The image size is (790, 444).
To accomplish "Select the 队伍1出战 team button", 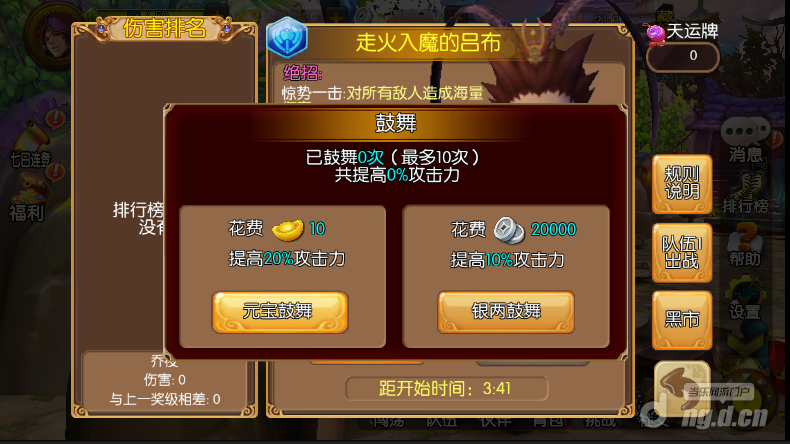I will (x=682, y=252).
